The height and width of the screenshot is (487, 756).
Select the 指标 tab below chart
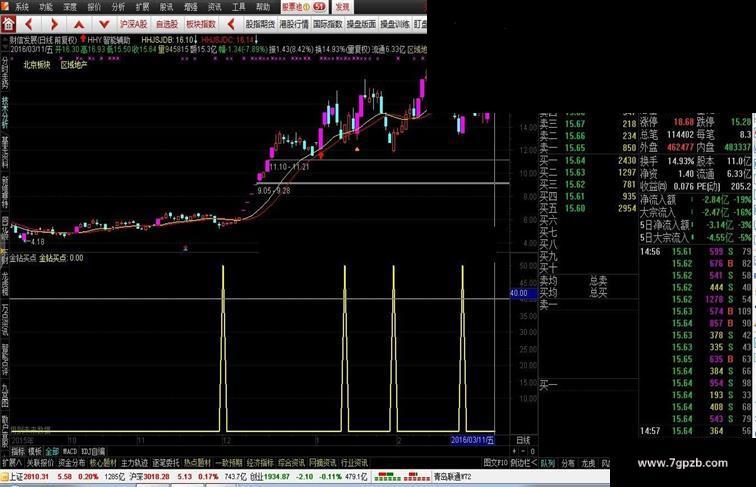pyautogui.click(x=18, y=452)
